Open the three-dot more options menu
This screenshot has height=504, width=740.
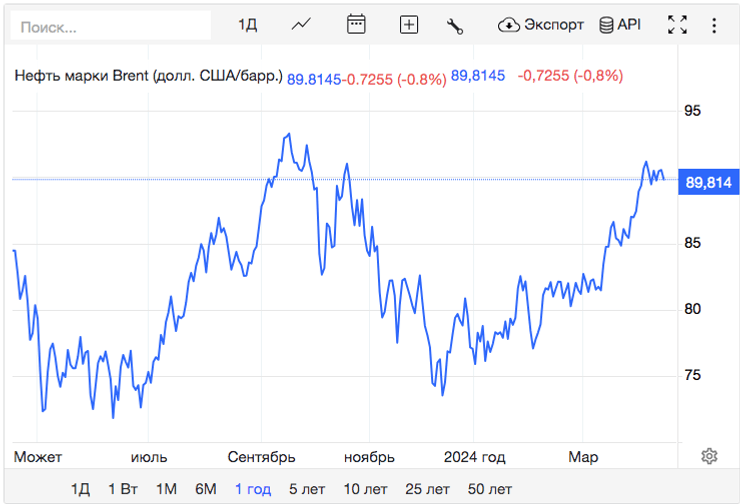click(x=714, y=25)
